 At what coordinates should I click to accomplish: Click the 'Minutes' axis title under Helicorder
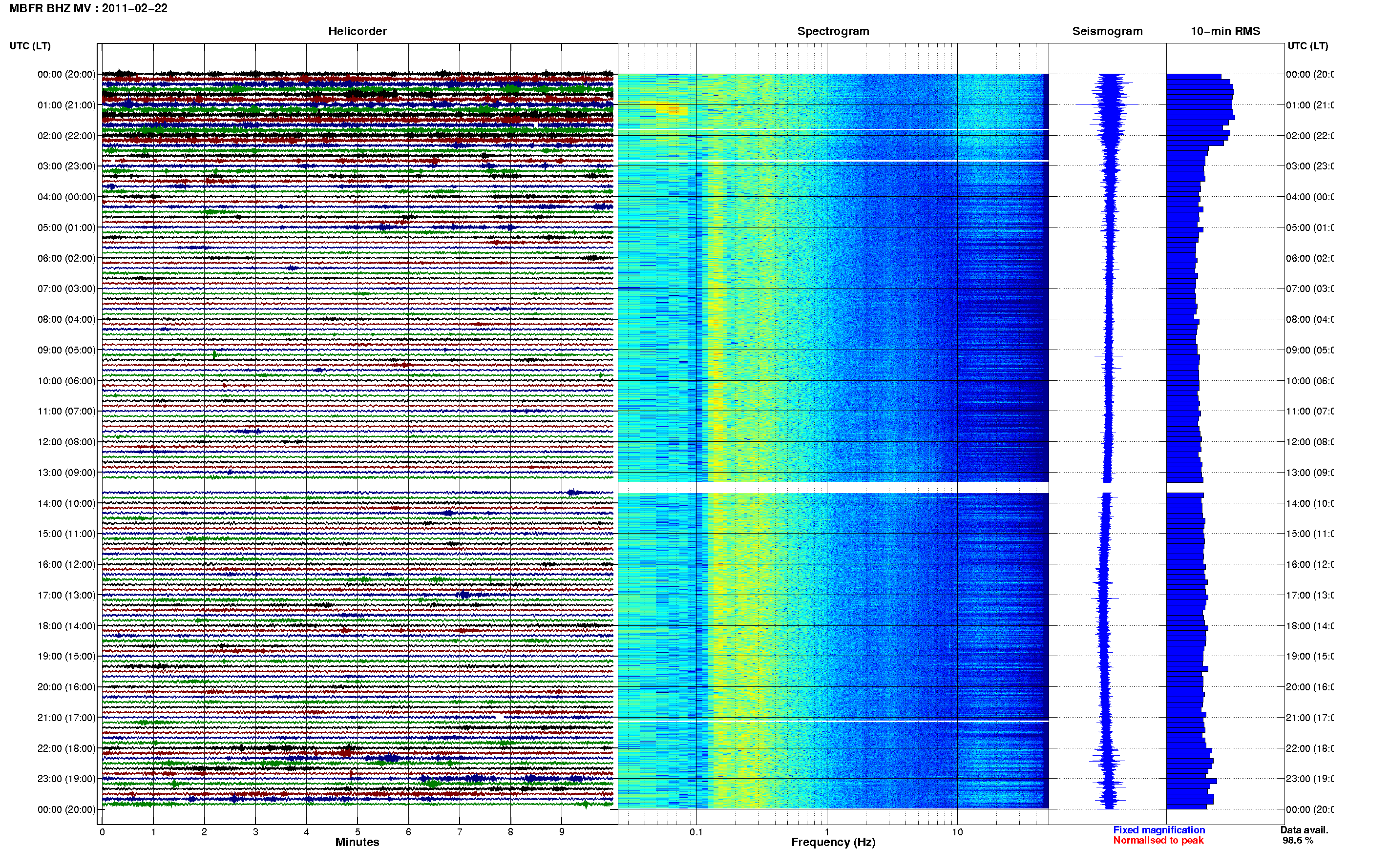(357, 842)
